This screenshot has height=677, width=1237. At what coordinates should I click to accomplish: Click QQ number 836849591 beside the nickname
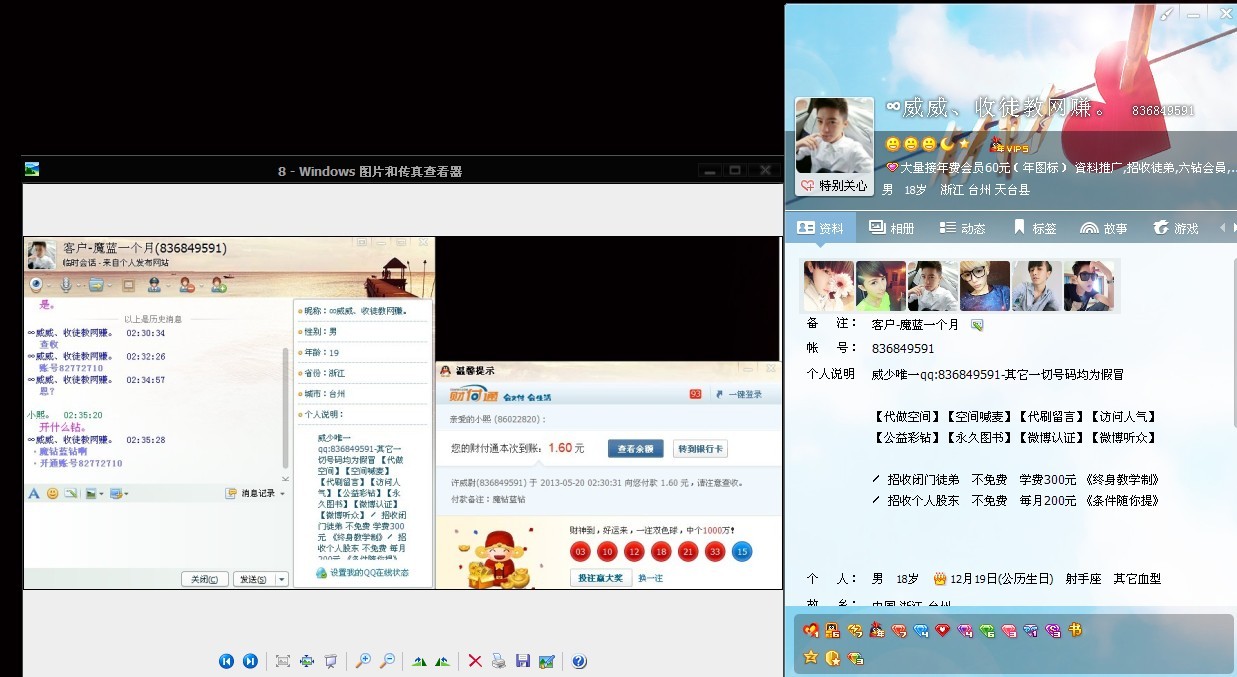coord(1163,111)
